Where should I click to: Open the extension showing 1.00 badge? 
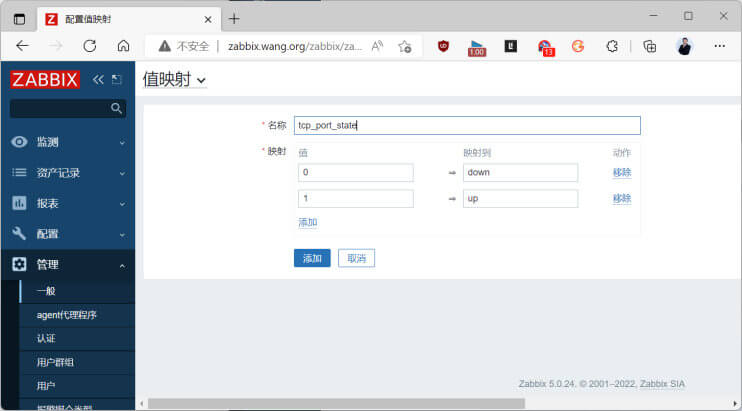tap(477, 48)
